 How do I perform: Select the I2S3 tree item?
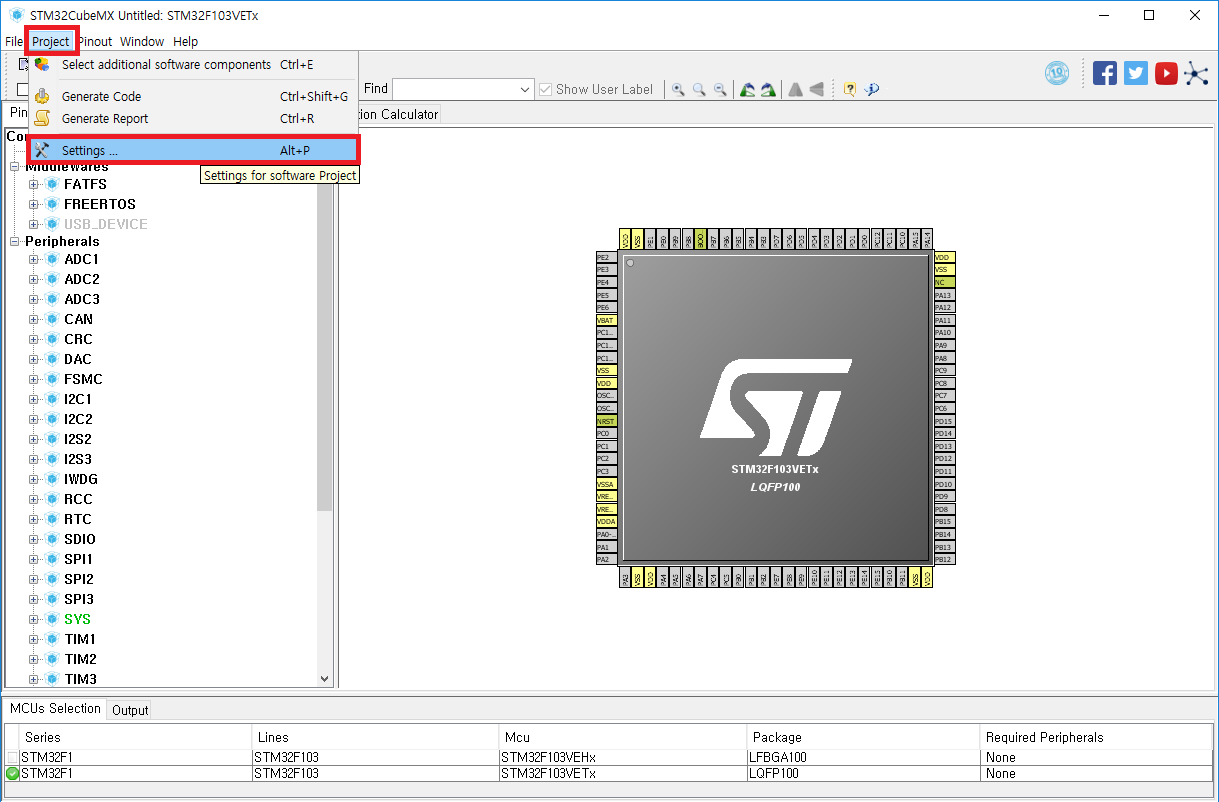click(x=78, y=459)
